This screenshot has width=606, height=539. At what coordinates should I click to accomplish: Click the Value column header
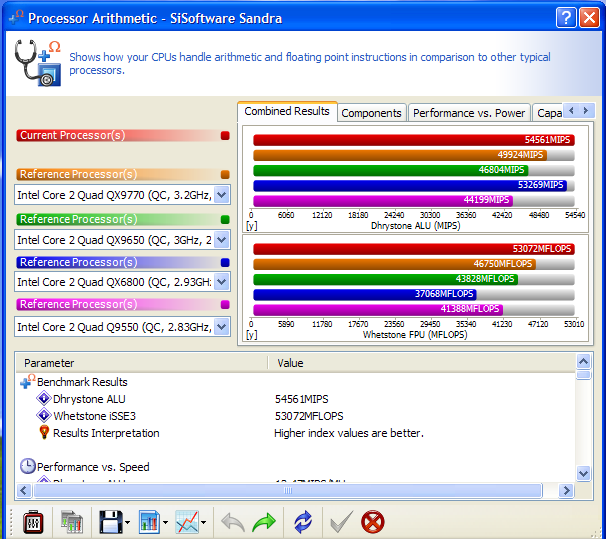tap(421, 363)
